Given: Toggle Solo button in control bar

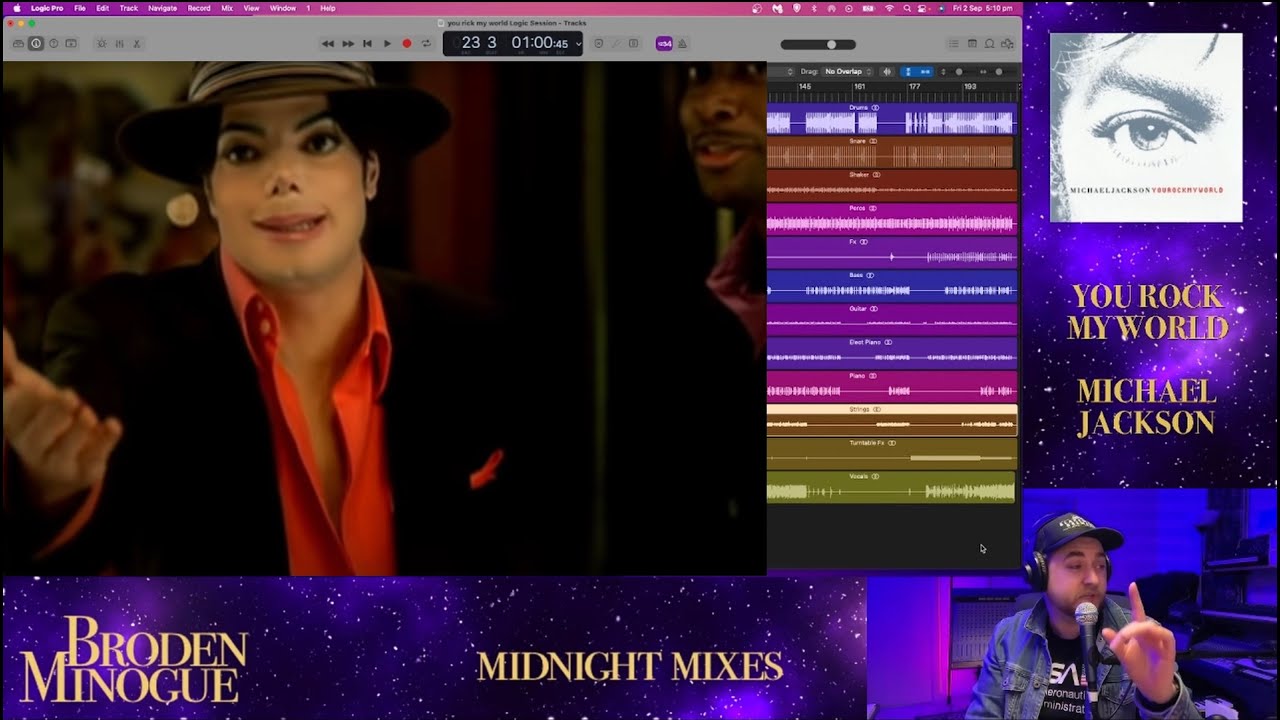Looking at the screenshot, I should [x=633, y=44].
